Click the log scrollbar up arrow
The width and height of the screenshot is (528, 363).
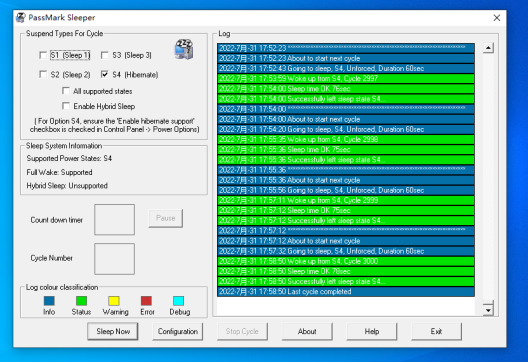coord(488,48)
